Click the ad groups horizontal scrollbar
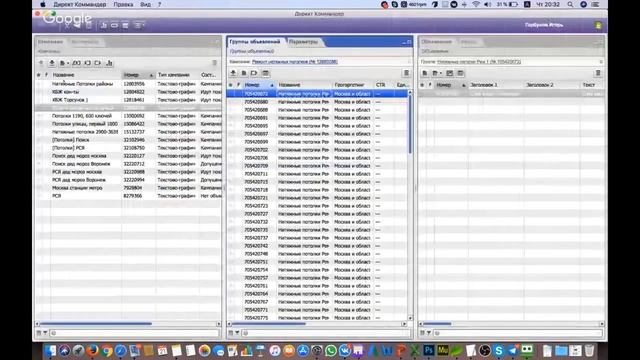Viewport: 640px width, 360px height. (269, 324)
